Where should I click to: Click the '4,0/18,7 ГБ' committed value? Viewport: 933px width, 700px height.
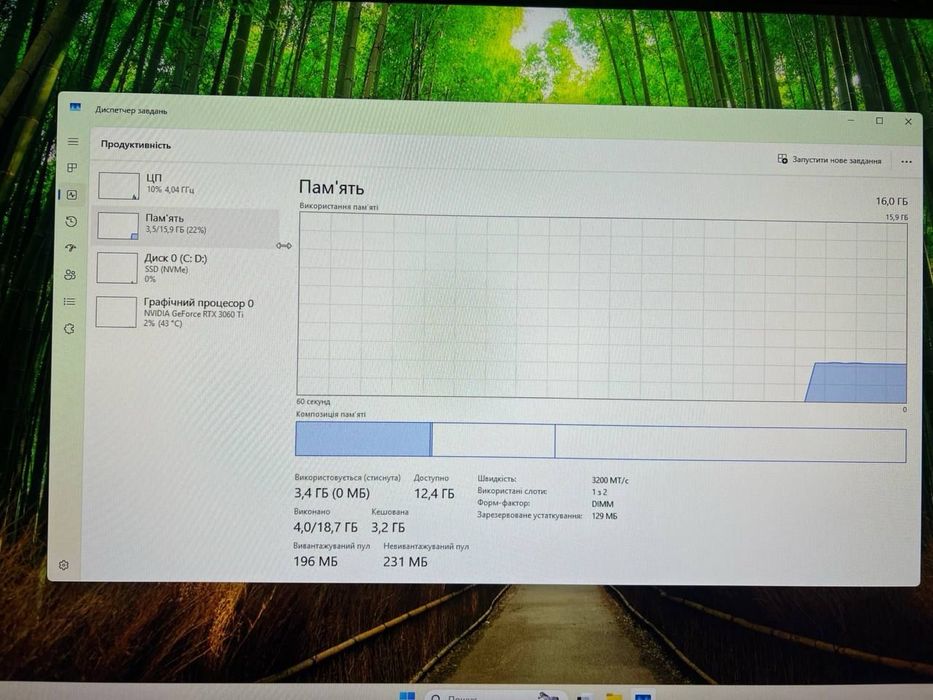[x=325, y=527]
